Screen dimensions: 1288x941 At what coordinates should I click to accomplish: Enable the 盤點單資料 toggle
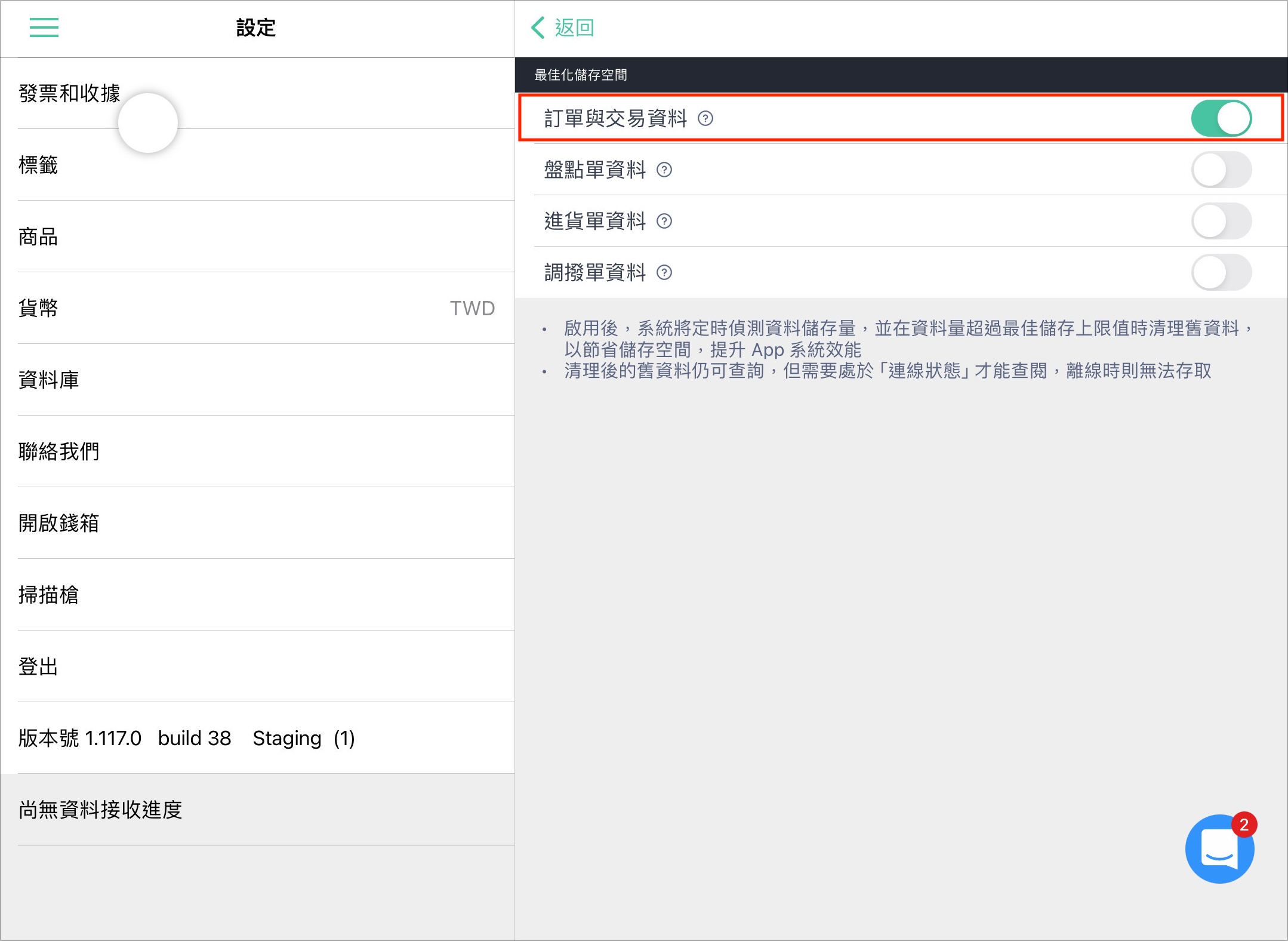[x=1221, y=170]
